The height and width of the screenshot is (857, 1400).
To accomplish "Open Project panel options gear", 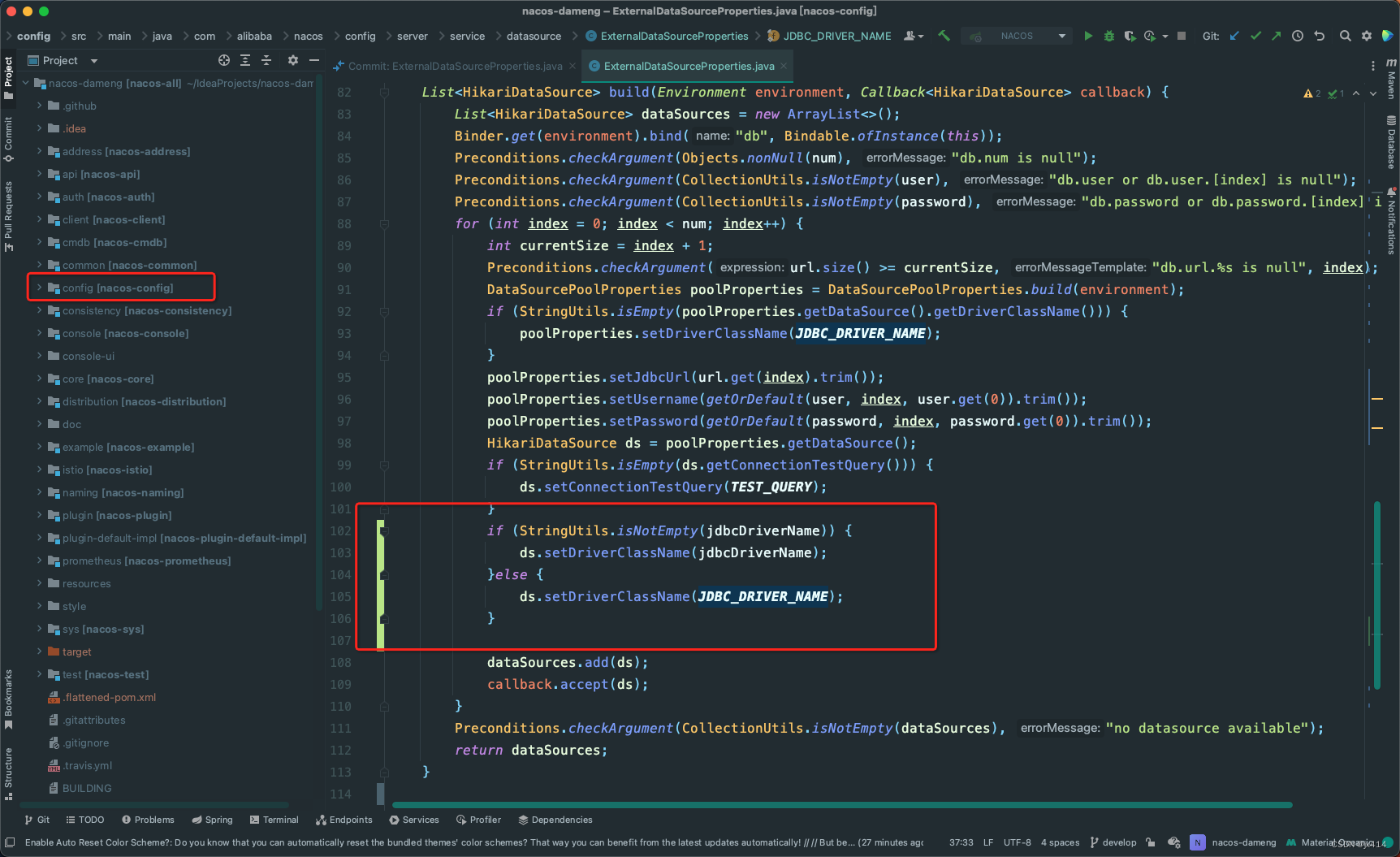I will point(293,60).
